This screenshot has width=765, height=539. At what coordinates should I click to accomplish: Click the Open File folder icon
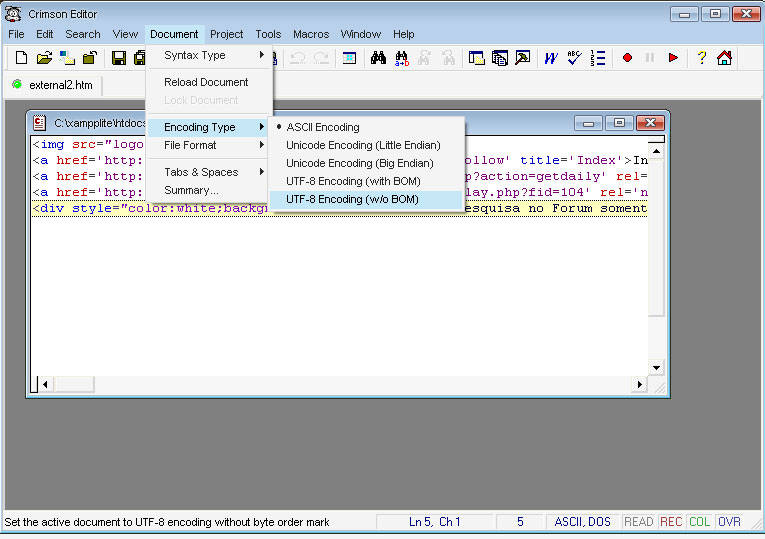[x=44, y=58]
